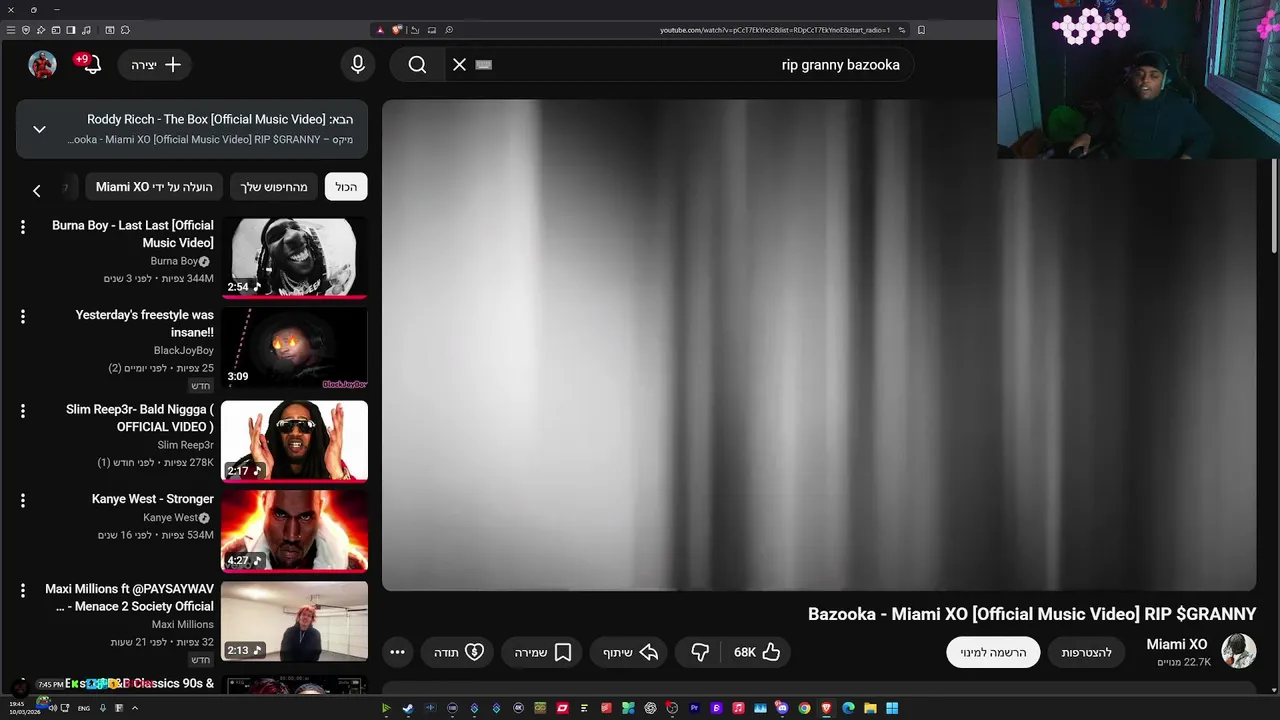Open the account avatar menu
The height and width of the screenshot is (720, 1280).
(x=42, y=64)
